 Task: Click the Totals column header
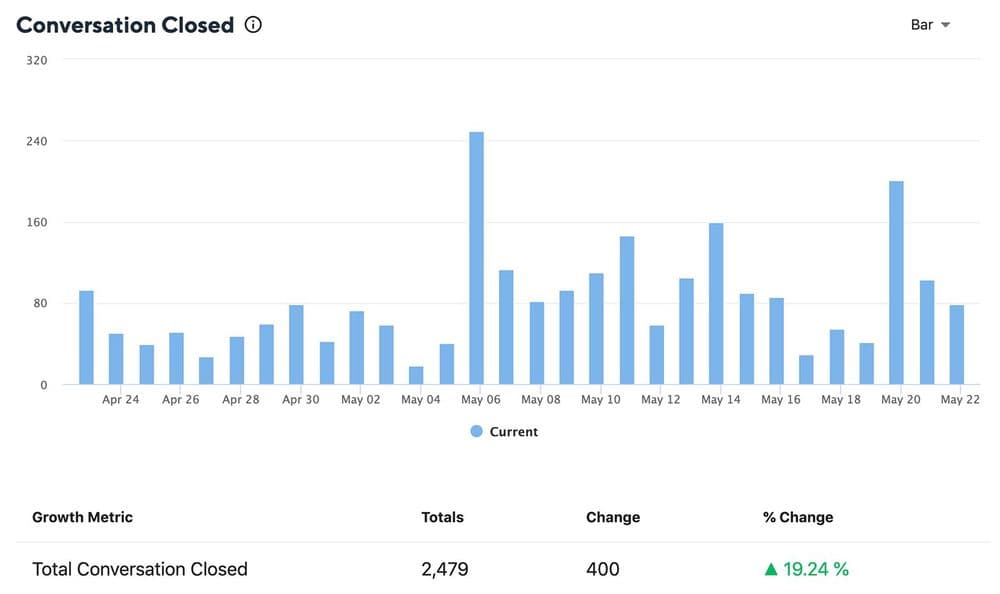click(x=442, y=517)
